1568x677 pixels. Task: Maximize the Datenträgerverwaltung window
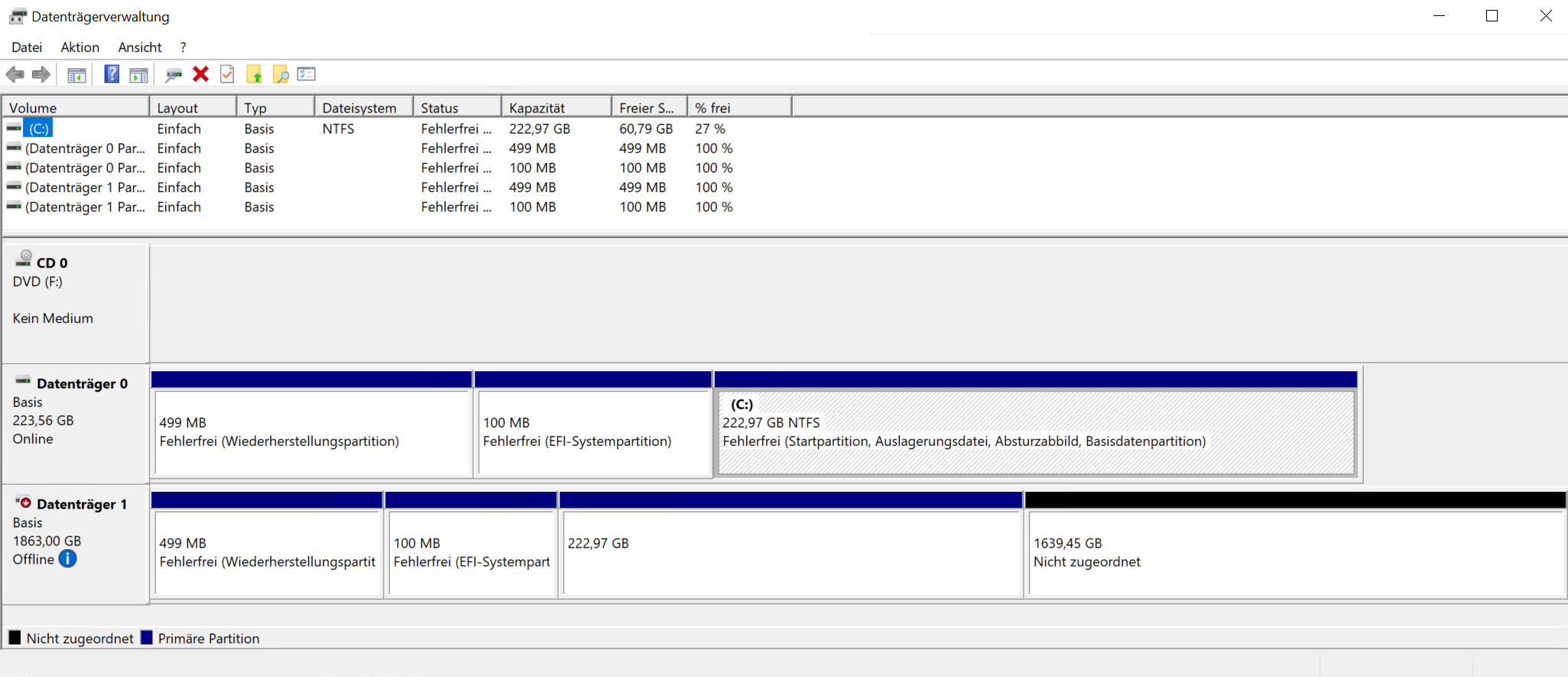pos(1492,16)
